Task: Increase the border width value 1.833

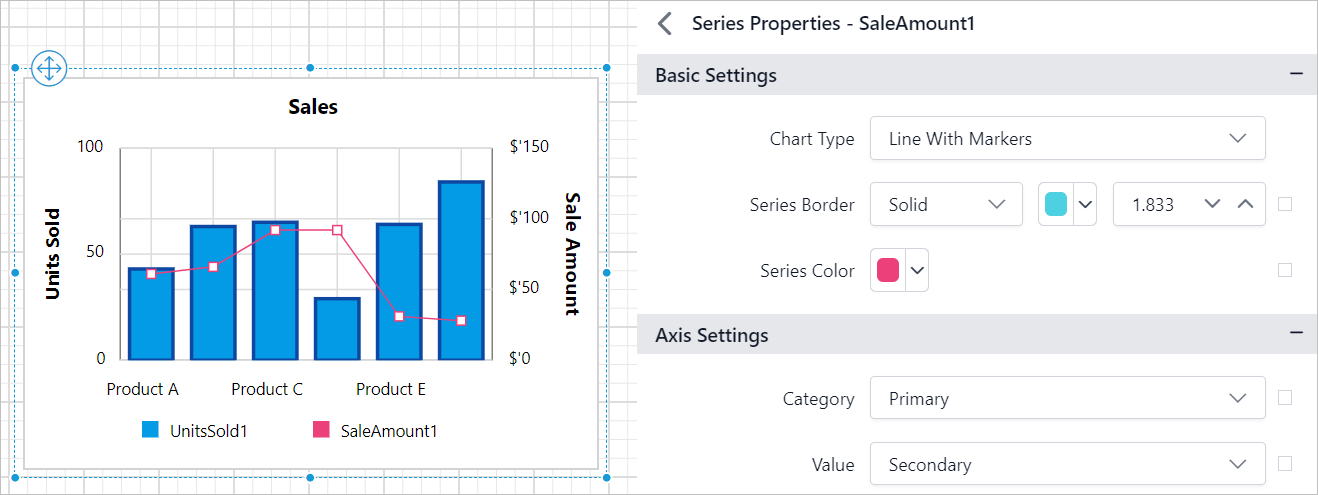Action: click(1245, 204)
